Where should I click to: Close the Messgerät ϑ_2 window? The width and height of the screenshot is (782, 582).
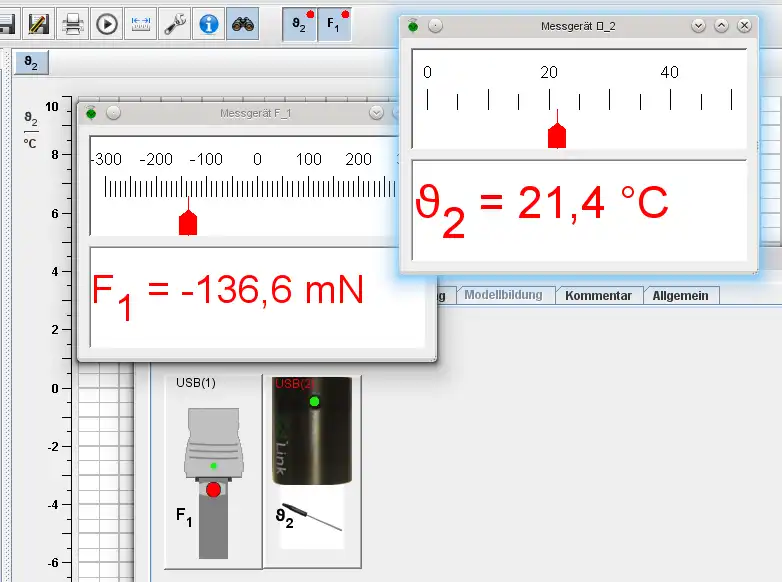point(744,25)
